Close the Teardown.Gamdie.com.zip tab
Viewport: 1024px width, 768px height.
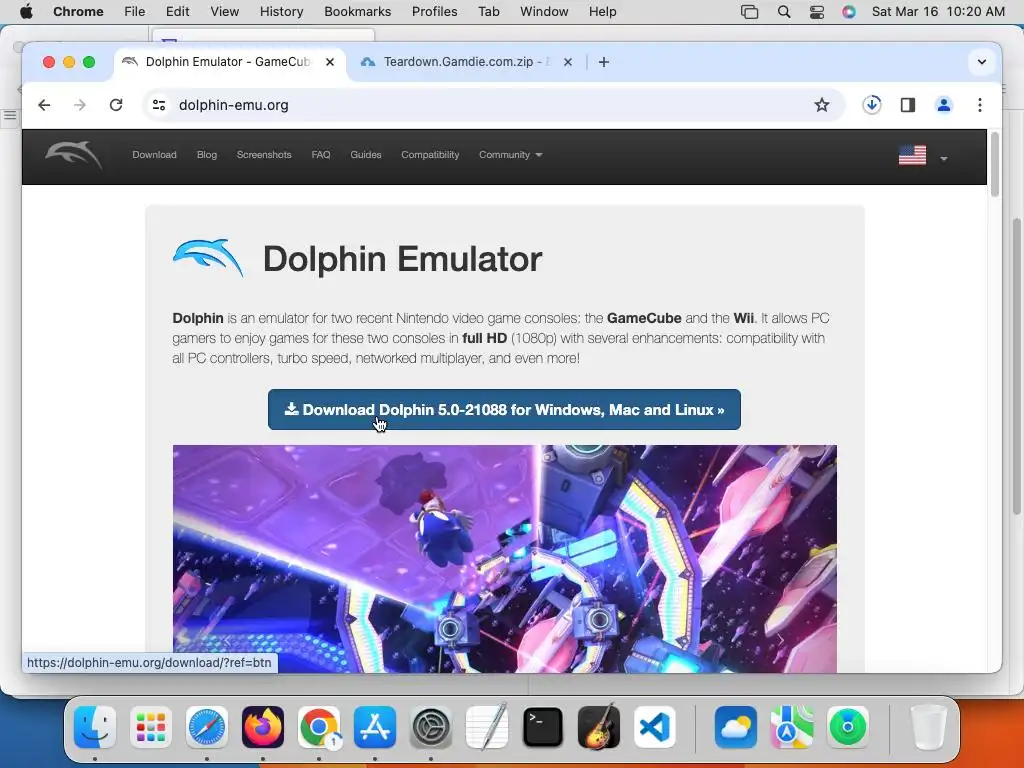[568, 62]
